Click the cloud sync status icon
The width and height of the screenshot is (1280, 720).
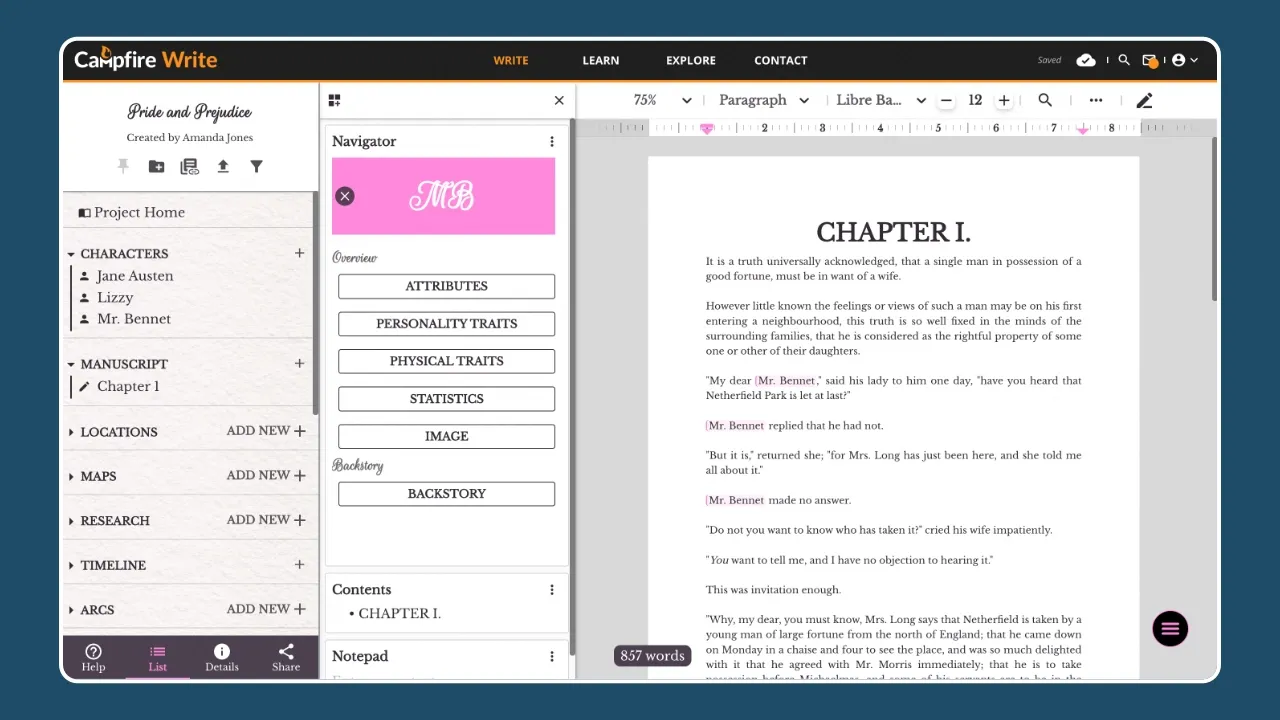1086,60
